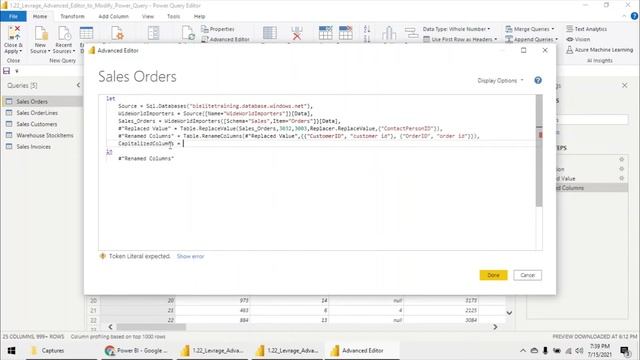Open the Display Options dropdown
The image size is (640, 360).
click(500, 80)
